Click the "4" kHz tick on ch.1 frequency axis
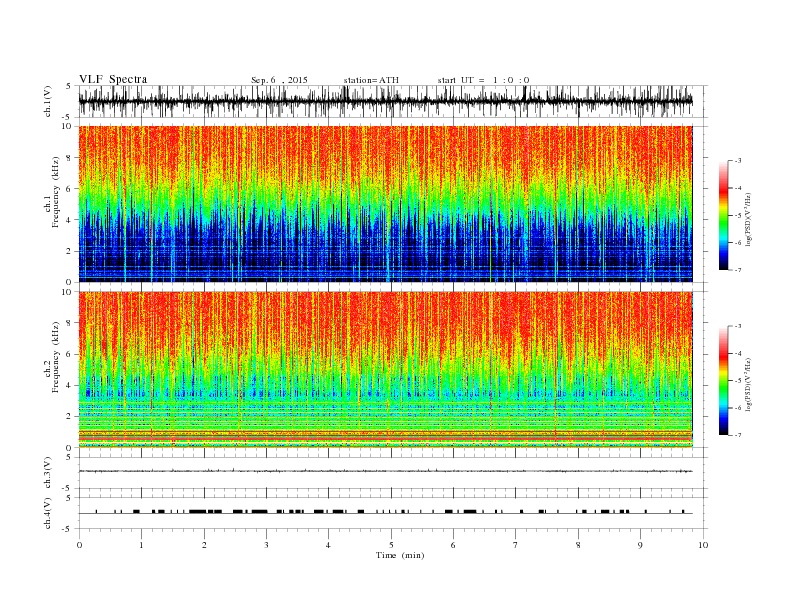The width and height of the screenshot is (792, 612). (68, 220)
